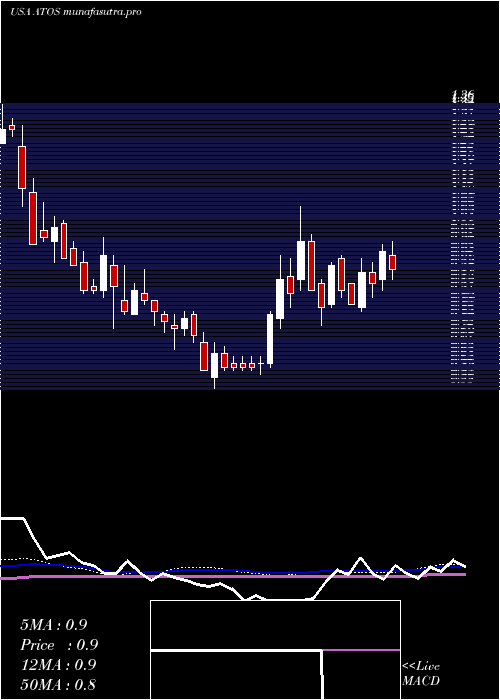Click the 1.36 price axis label
Screen dimensions: 500x700
[x=463, y=95]
